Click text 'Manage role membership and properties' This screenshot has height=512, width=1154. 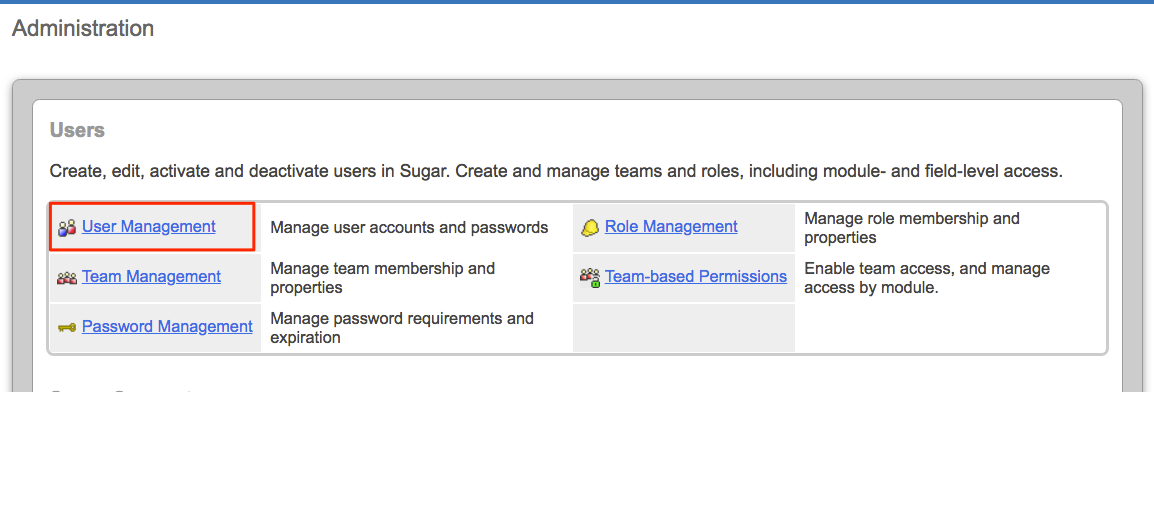point(912,228)
